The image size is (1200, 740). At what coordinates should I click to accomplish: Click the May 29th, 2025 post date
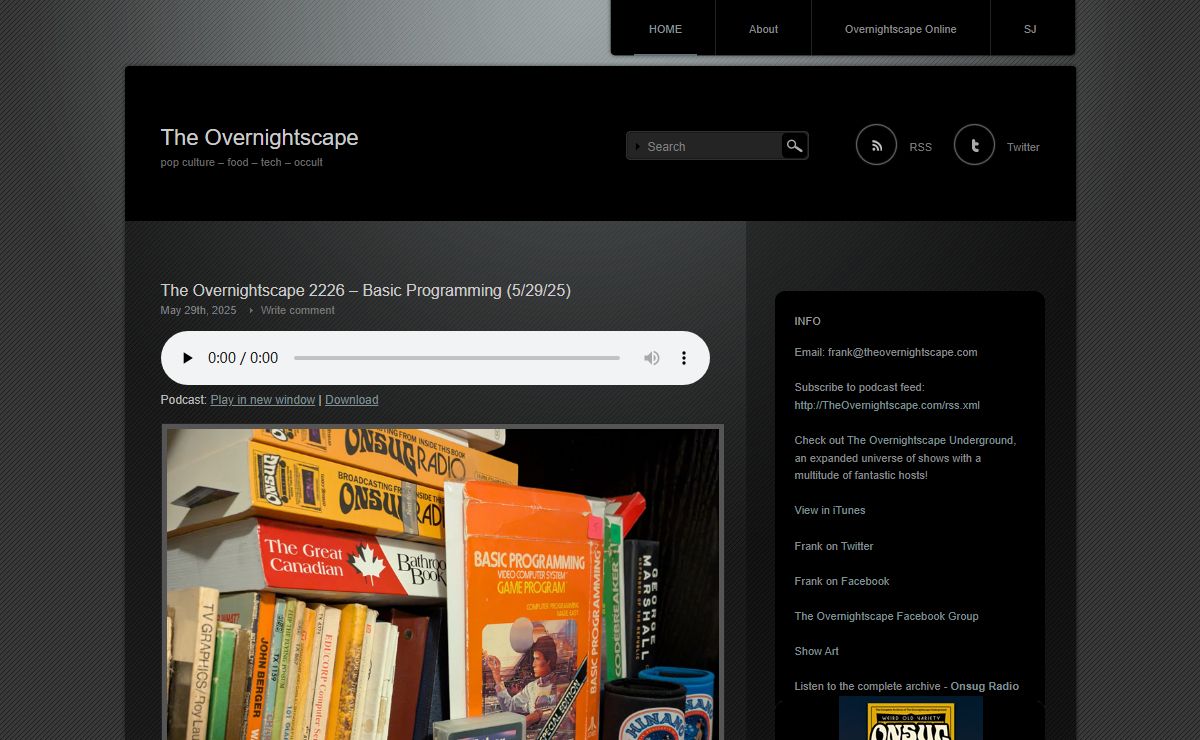tap(198, 310)
